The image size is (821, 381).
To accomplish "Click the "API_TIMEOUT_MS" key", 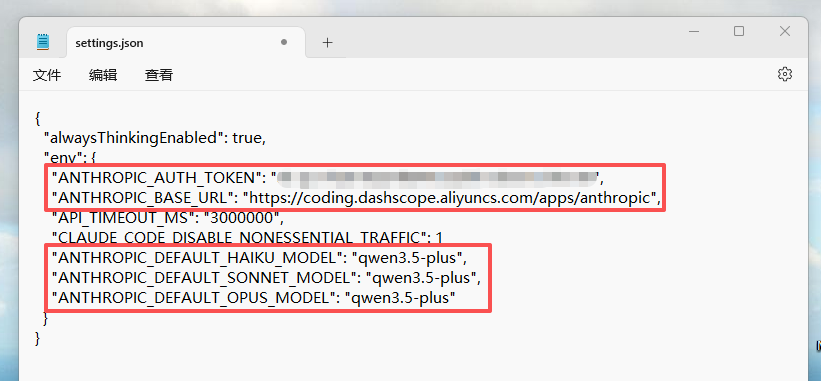I will pyautogui.click(x=124, y=218).
